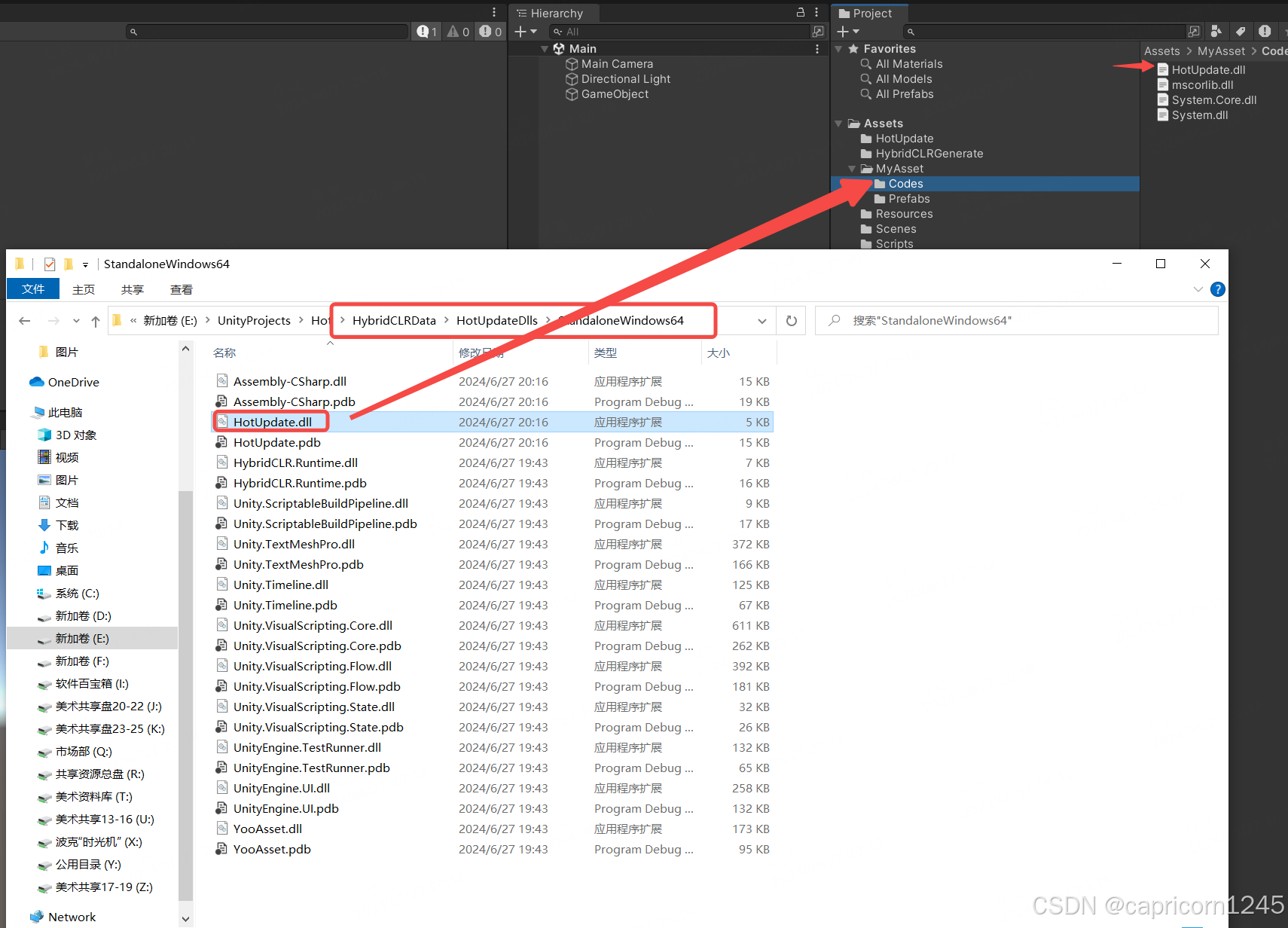Click the Main Camera cube icon
1288x928 pixels.
tap(572, 64)
